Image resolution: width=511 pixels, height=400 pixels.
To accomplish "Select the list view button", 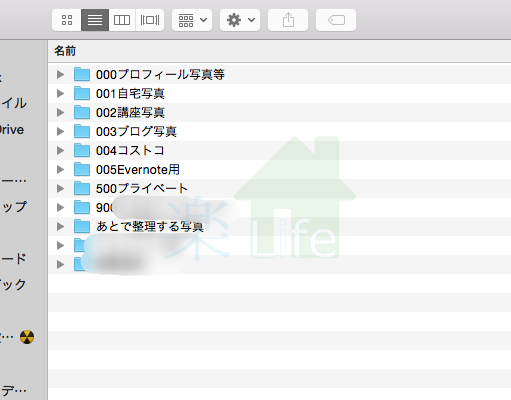I will [x=95, y=20].
